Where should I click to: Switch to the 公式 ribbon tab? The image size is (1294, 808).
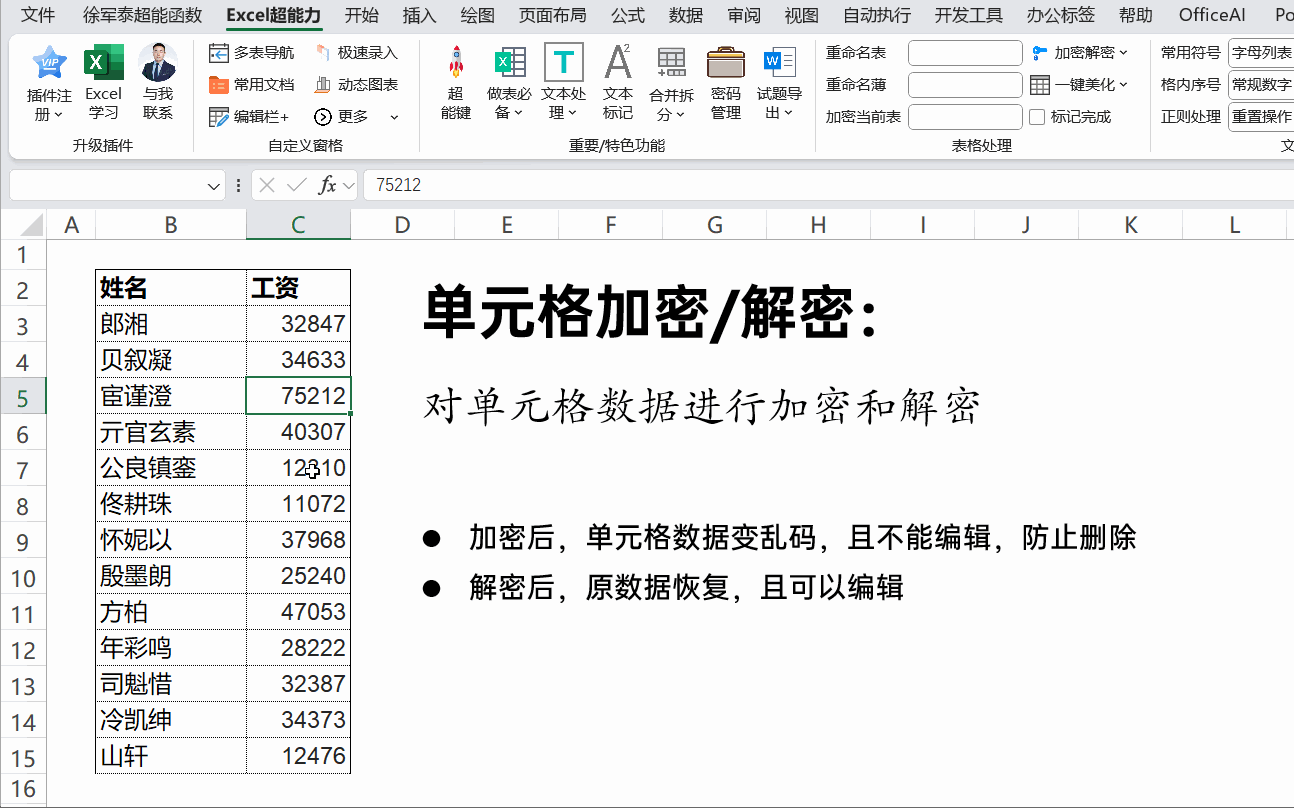coord(628,15)
